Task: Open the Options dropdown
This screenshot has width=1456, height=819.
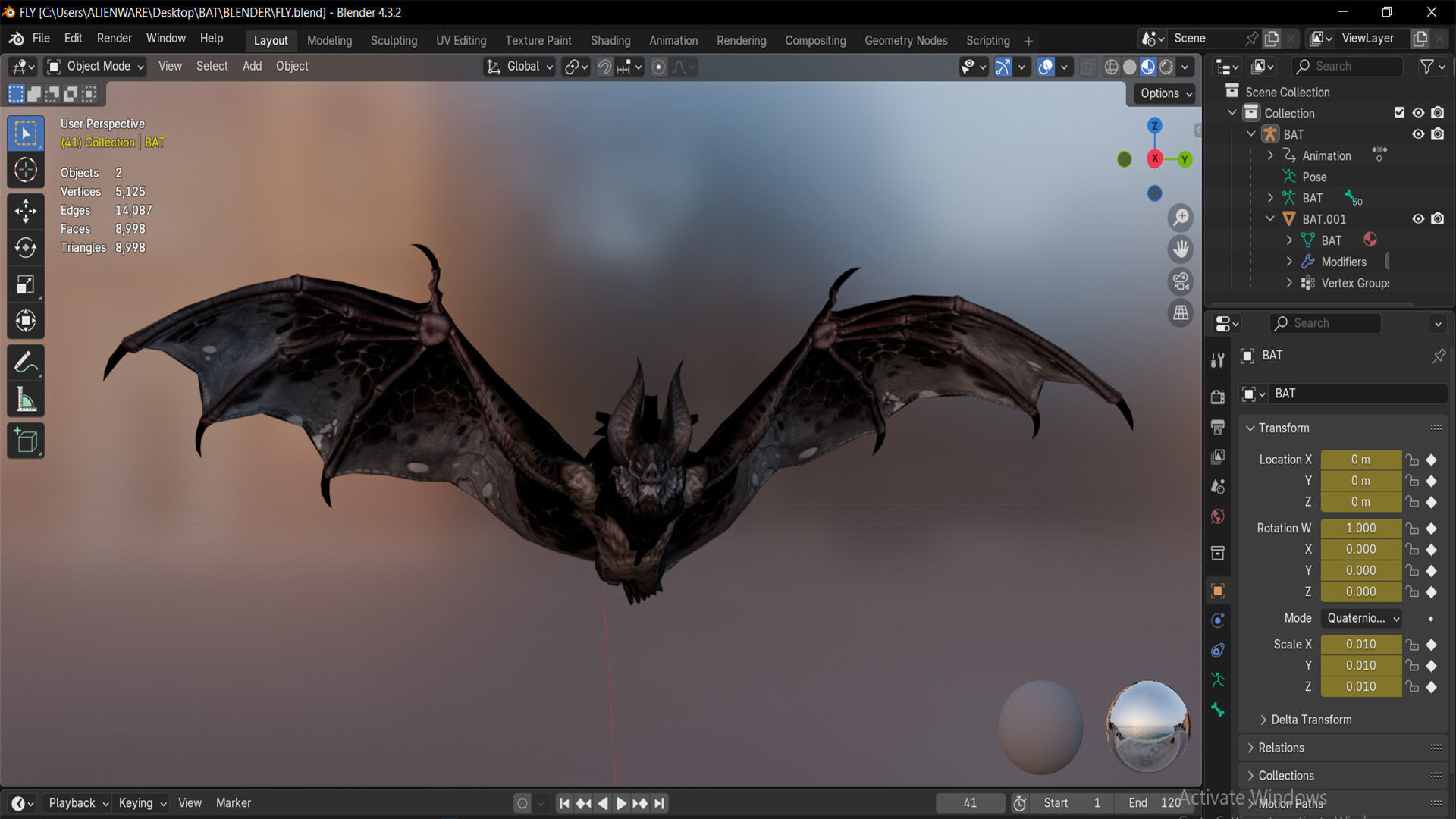Action: (1166, 93)
